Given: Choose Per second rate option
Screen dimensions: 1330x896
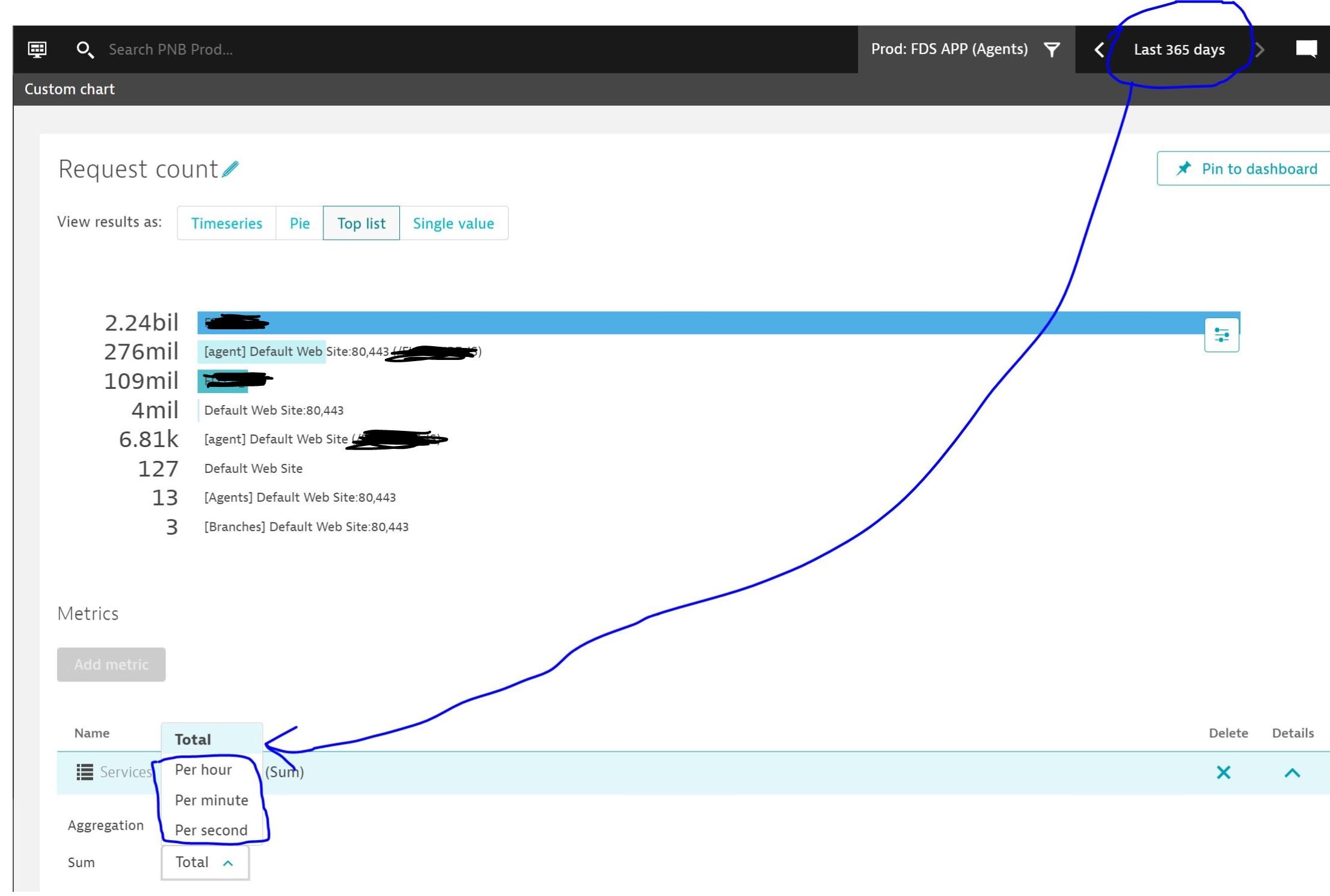Looking at the screenshot, I should point(211,830).
